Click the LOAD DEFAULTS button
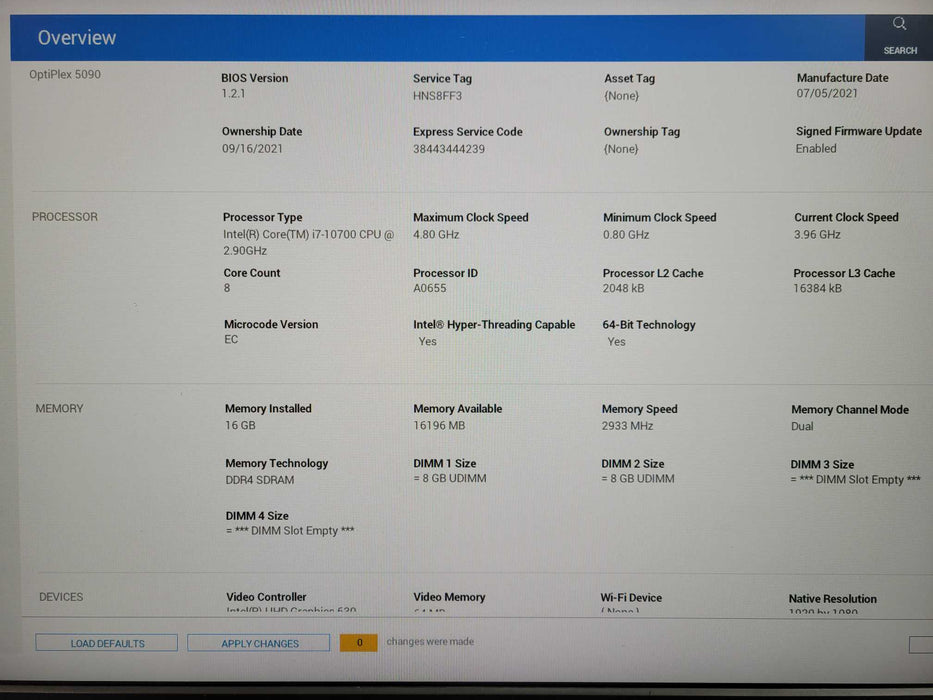Screen dimensions: 933x700 click(x=107, y=643)
